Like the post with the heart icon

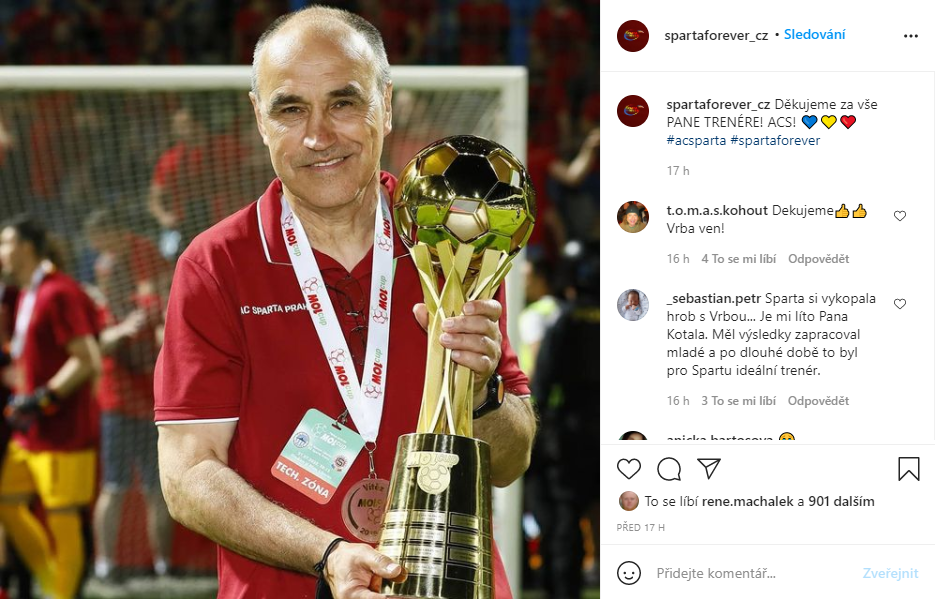coord(629,469)
